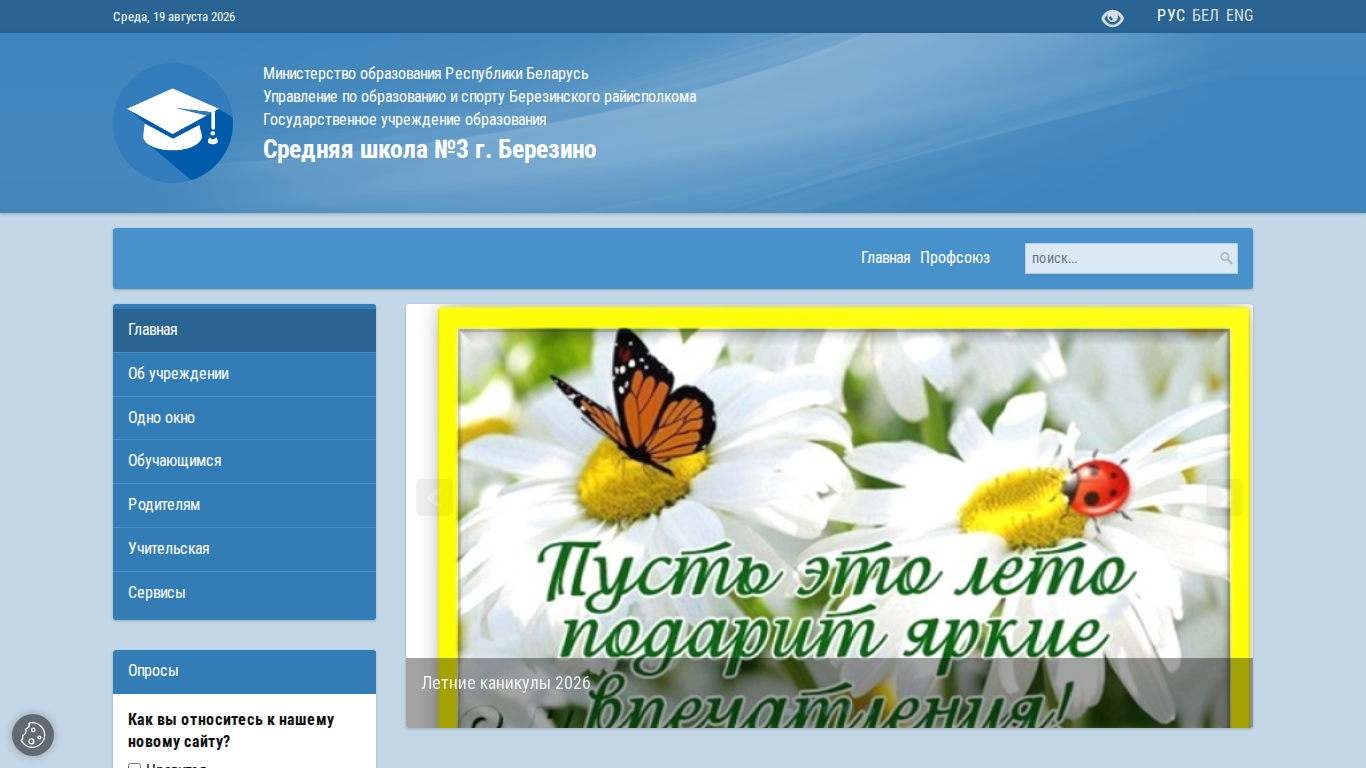Show next slide with right arrow

coord(1224,497)
